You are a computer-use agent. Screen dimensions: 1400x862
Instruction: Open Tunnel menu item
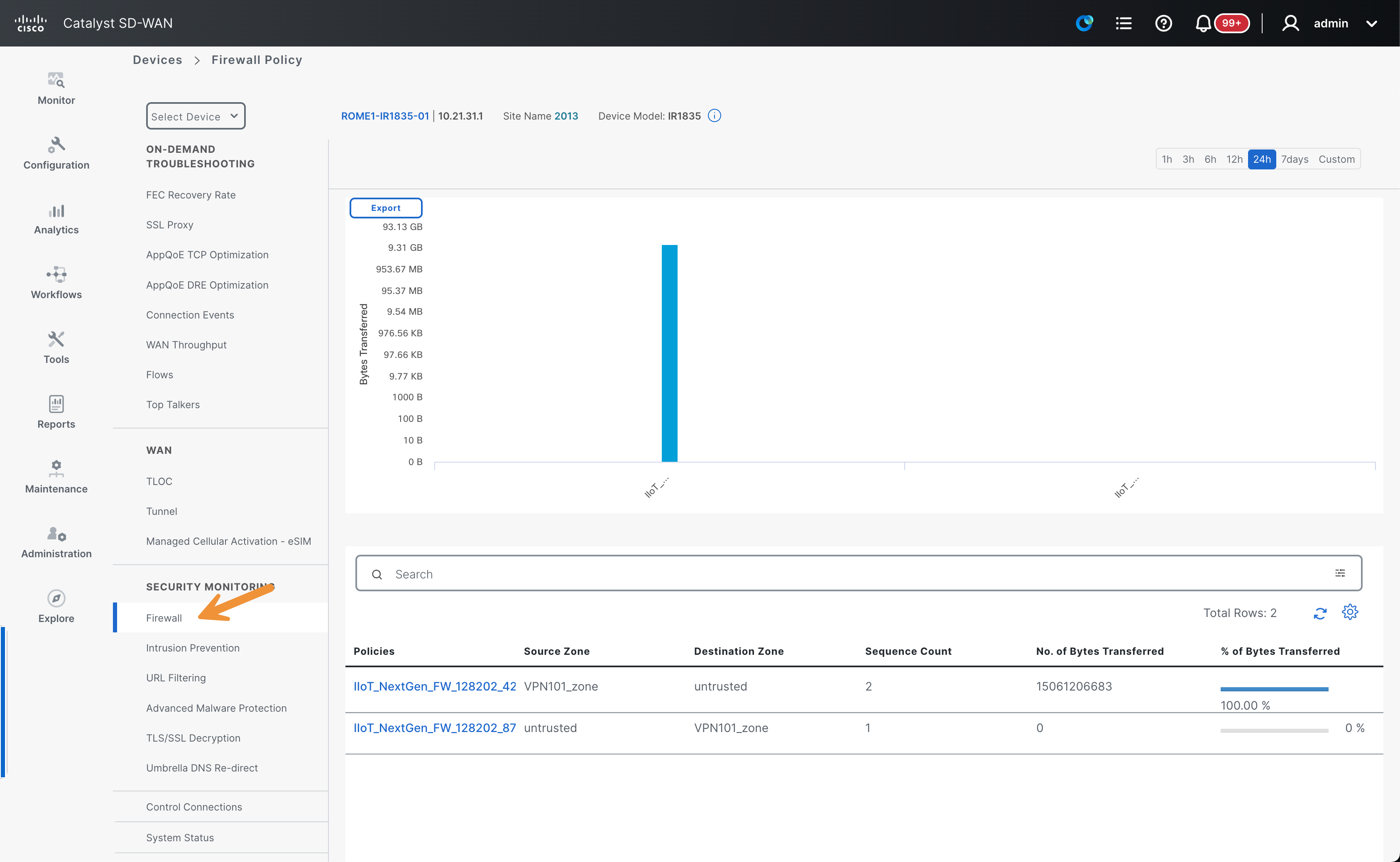162,512
